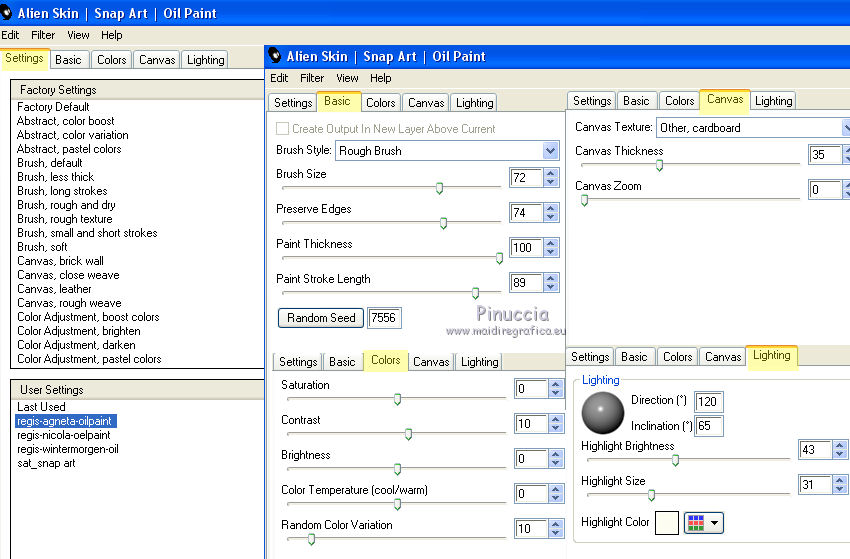
Task: Open the Help menu in the front window
Action: coord(381,78)
